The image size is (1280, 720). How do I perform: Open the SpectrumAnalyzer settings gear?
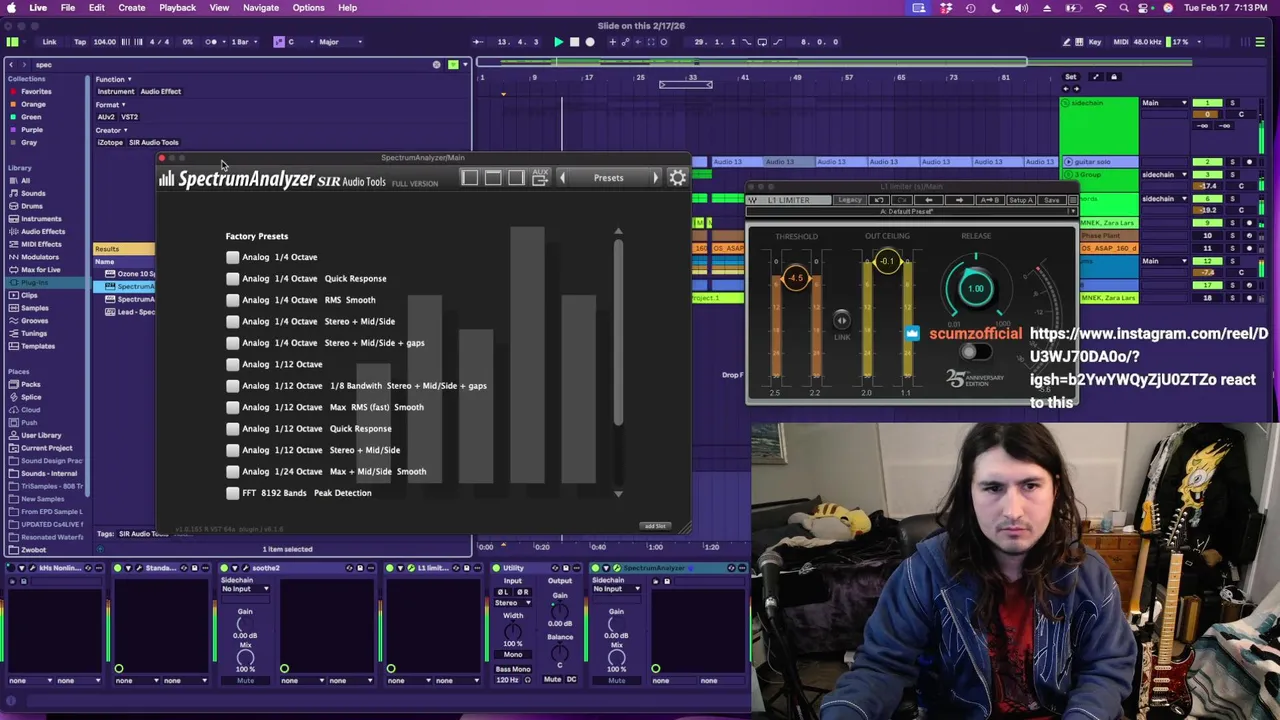tap(677, 178)
